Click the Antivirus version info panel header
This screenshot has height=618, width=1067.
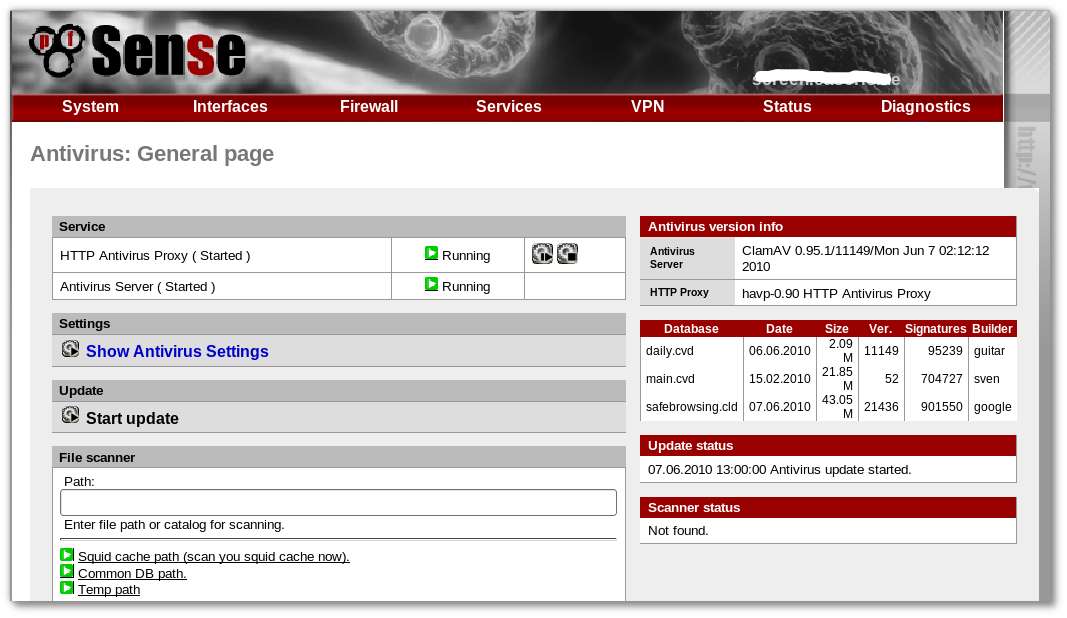click(828, 227)
